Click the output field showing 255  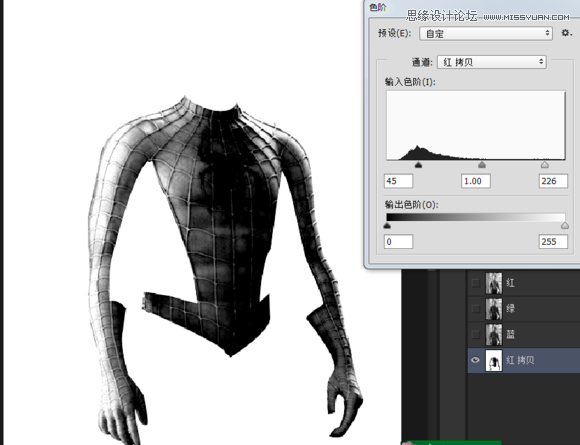[553, 242]
